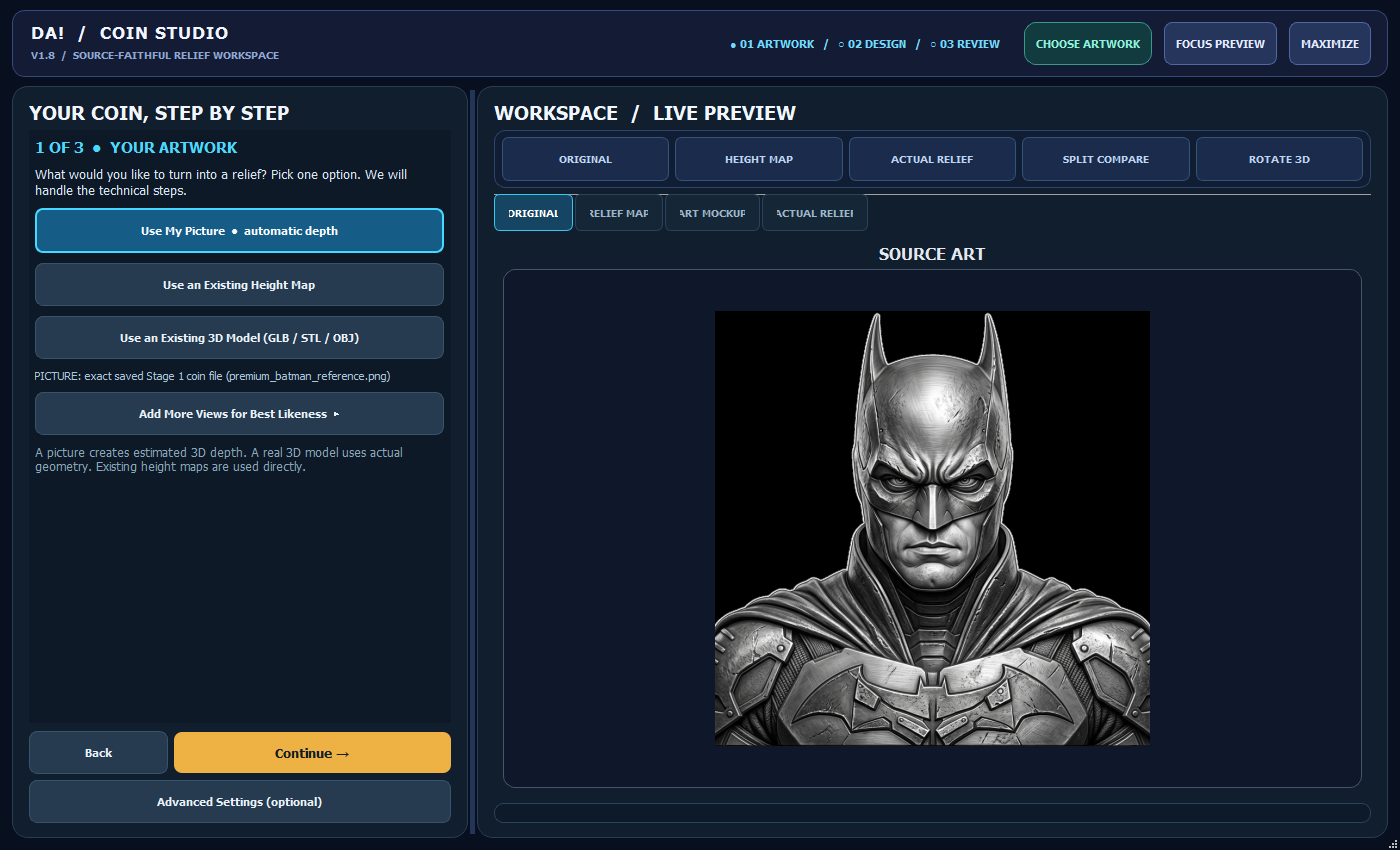The width and height of the screenshot is (1400, 850).
Task: Click the Continue button
Action: (312, 753)
